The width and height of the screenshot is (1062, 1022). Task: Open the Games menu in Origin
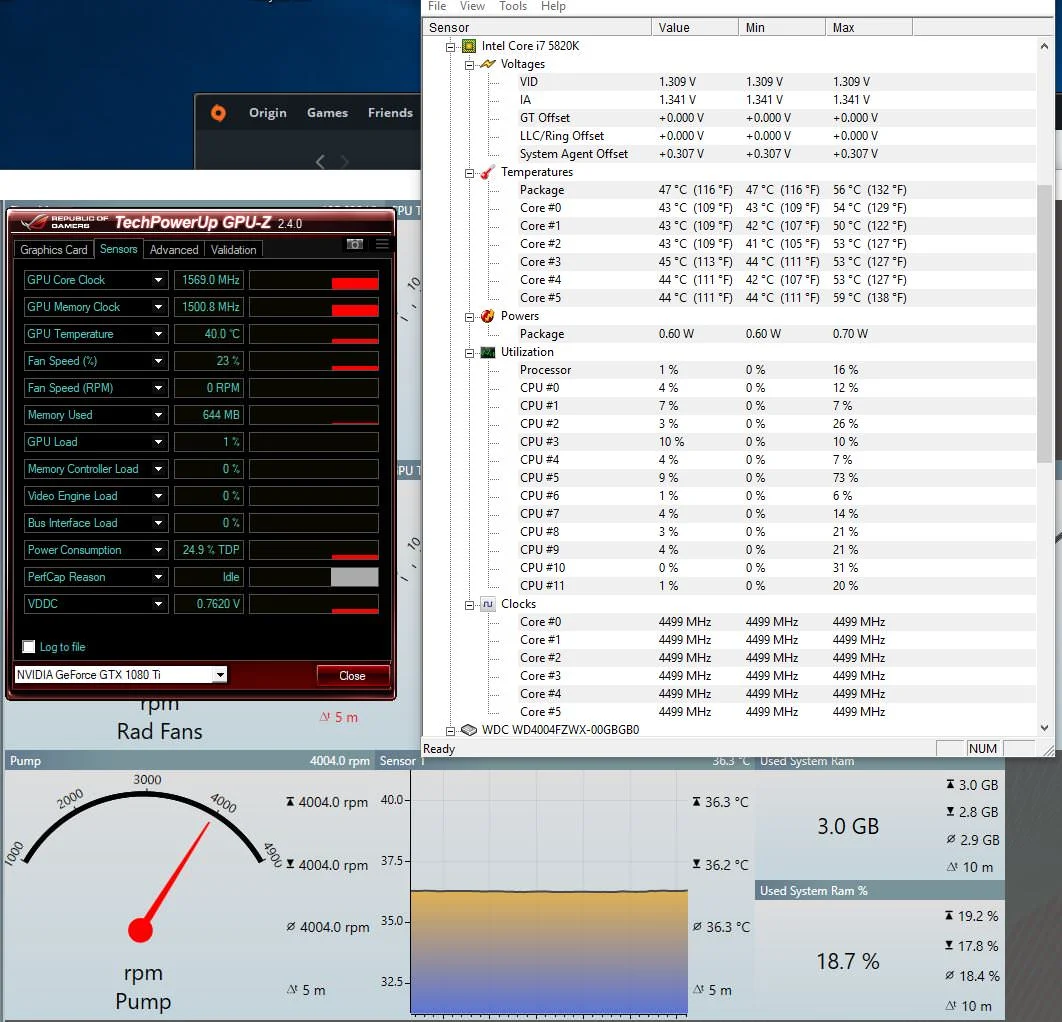pyautogui.click(x=327, y=112)
